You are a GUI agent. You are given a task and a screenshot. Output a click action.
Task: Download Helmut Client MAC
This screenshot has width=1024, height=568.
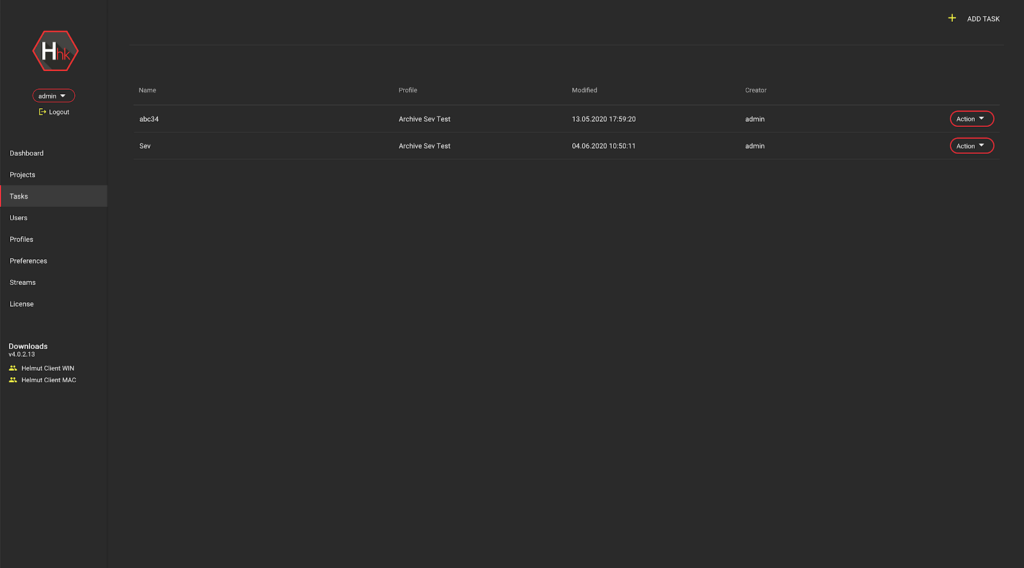pos(49,380)
